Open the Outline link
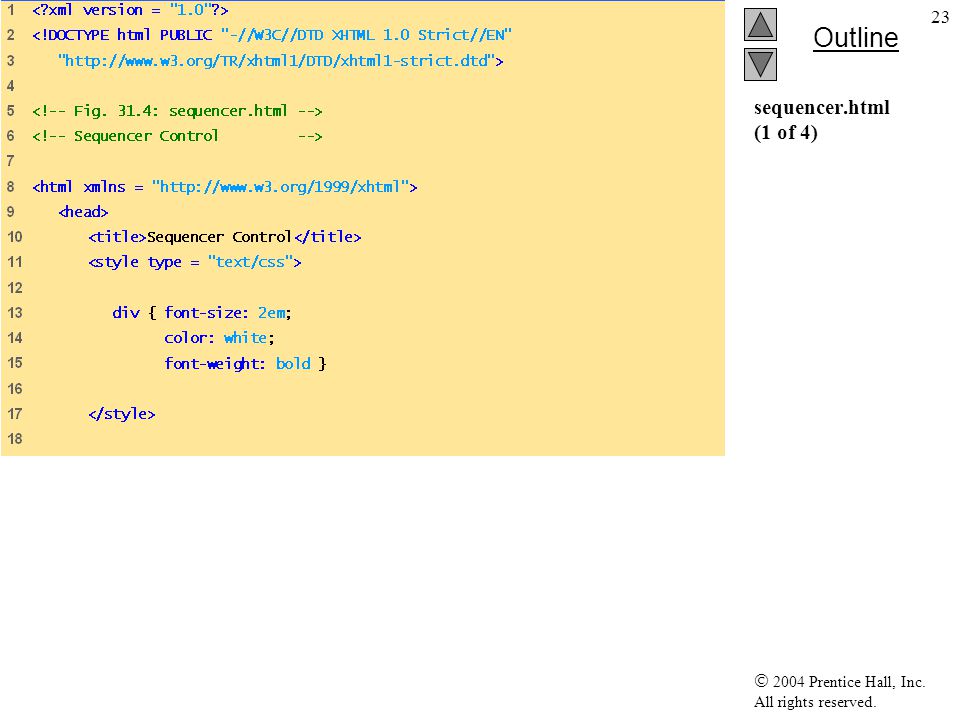Viewport: 960px width, 720px height. click(855, 38)
